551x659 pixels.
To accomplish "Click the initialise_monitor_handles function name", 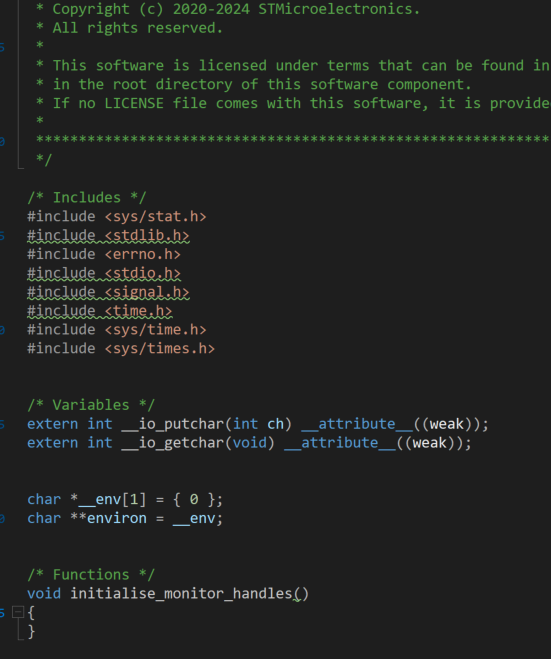I will (x=181, y=593).
